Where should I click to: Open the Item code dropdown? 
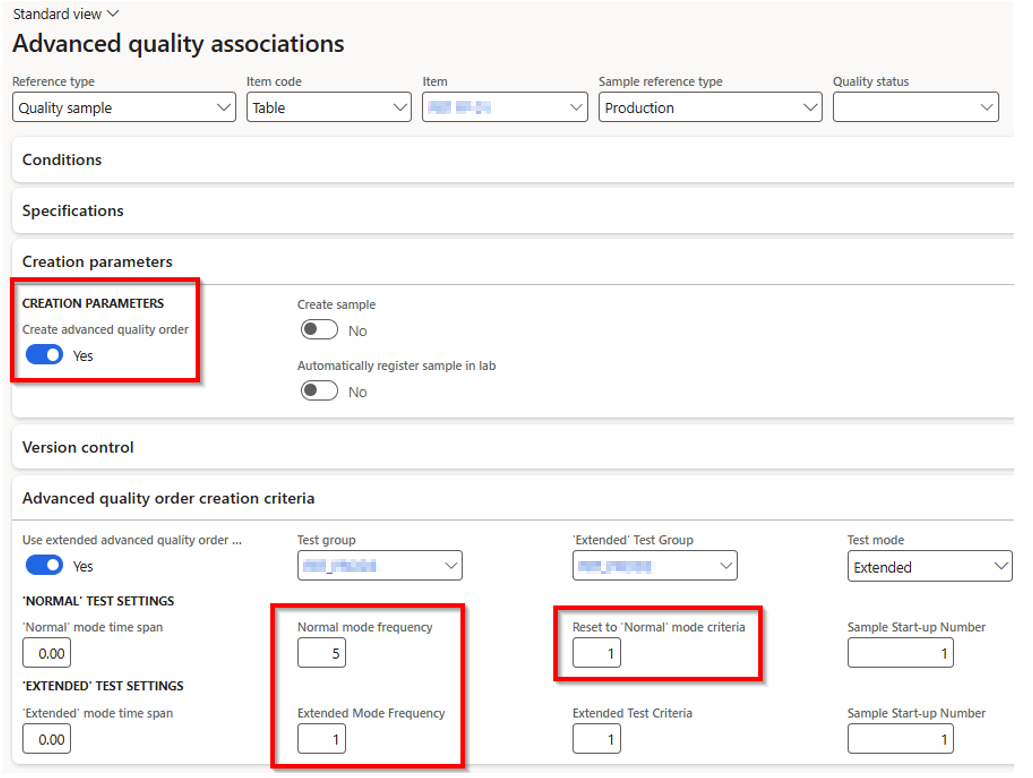(x=328, y=108)
